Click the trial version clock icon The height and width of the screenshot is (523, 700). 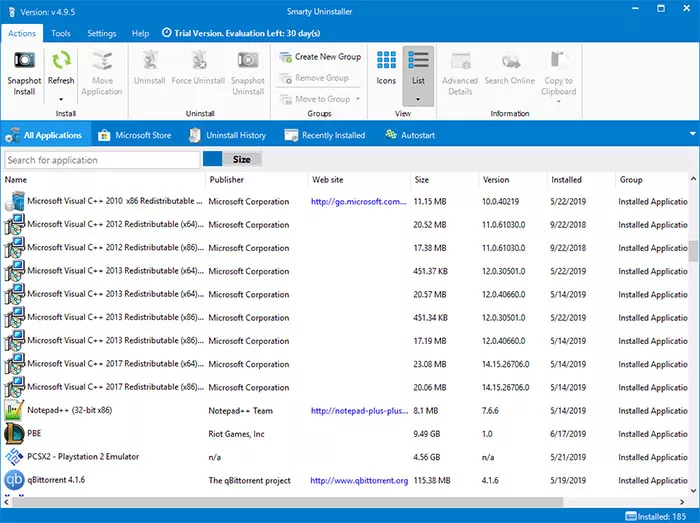pos(167,33)
